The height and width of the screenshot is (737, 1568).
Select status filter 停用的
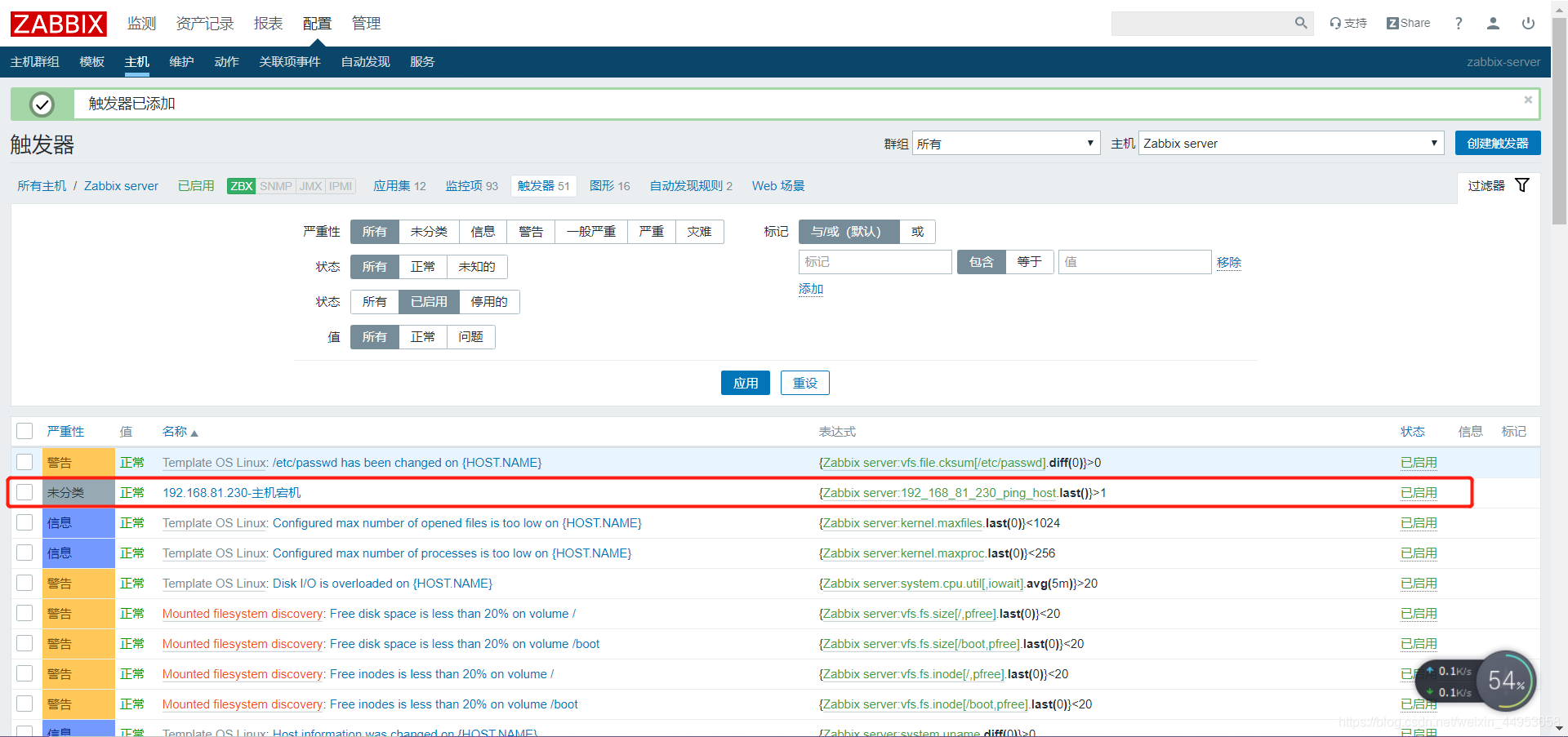point(489,302)
